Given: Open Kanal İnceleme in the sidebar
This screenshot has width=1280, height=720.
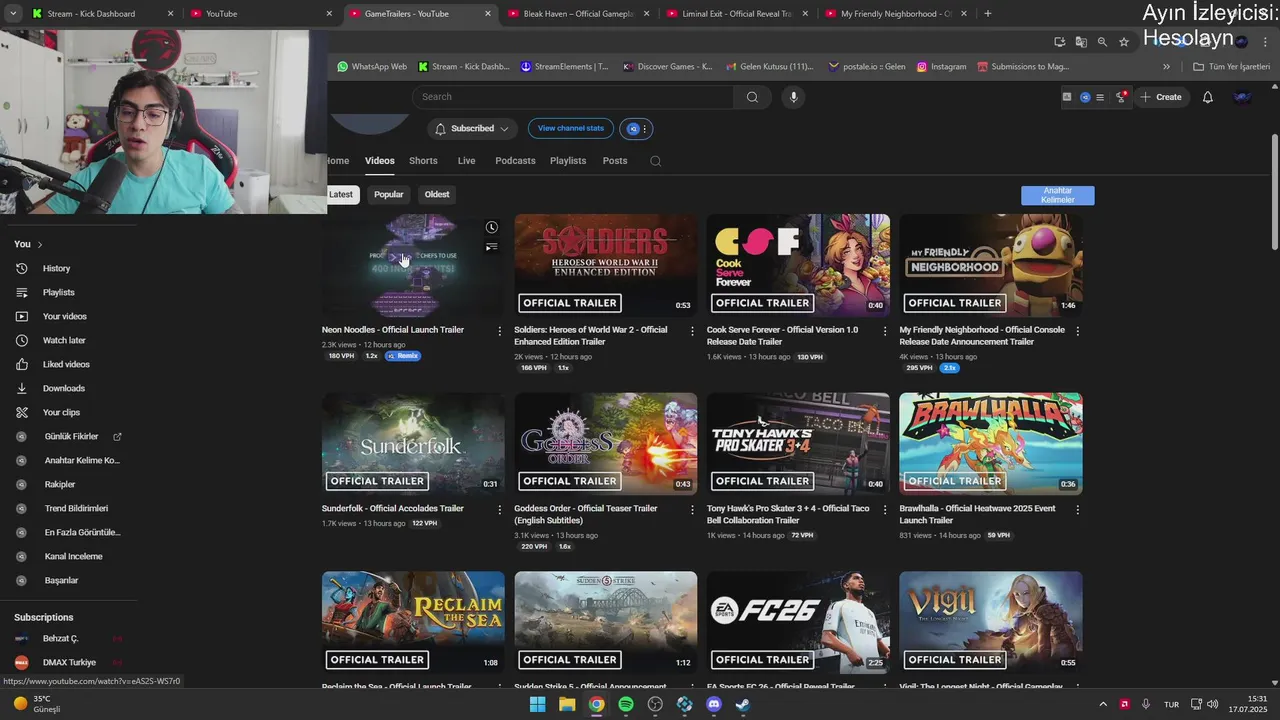Looking at the screenshot, I should click(73, 556).
